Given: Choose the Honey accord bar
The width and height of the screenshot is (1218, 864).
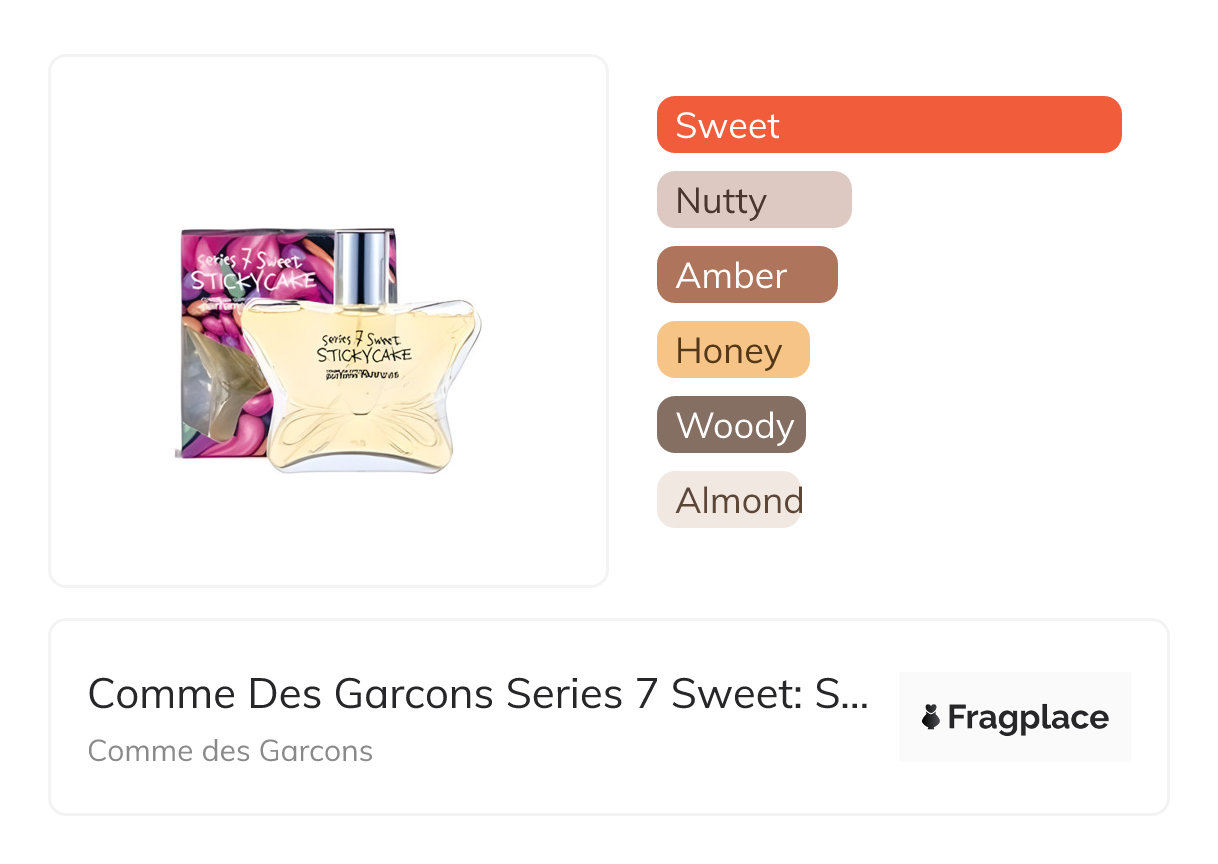Looking at the screenshot, I should click(733, 350).
